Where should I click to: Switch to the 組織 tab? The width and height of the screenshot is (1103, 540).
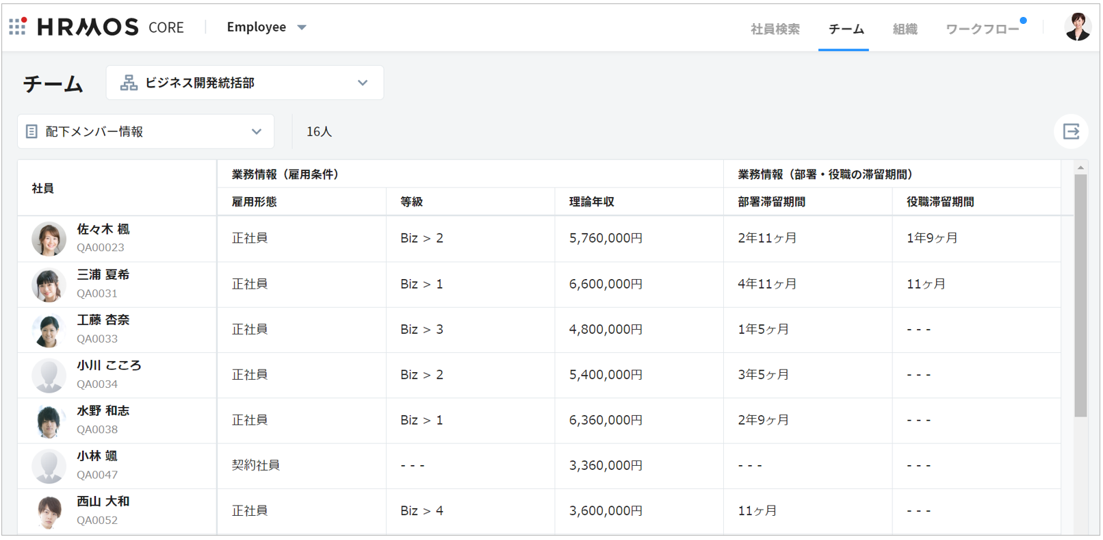coord(905,29)
